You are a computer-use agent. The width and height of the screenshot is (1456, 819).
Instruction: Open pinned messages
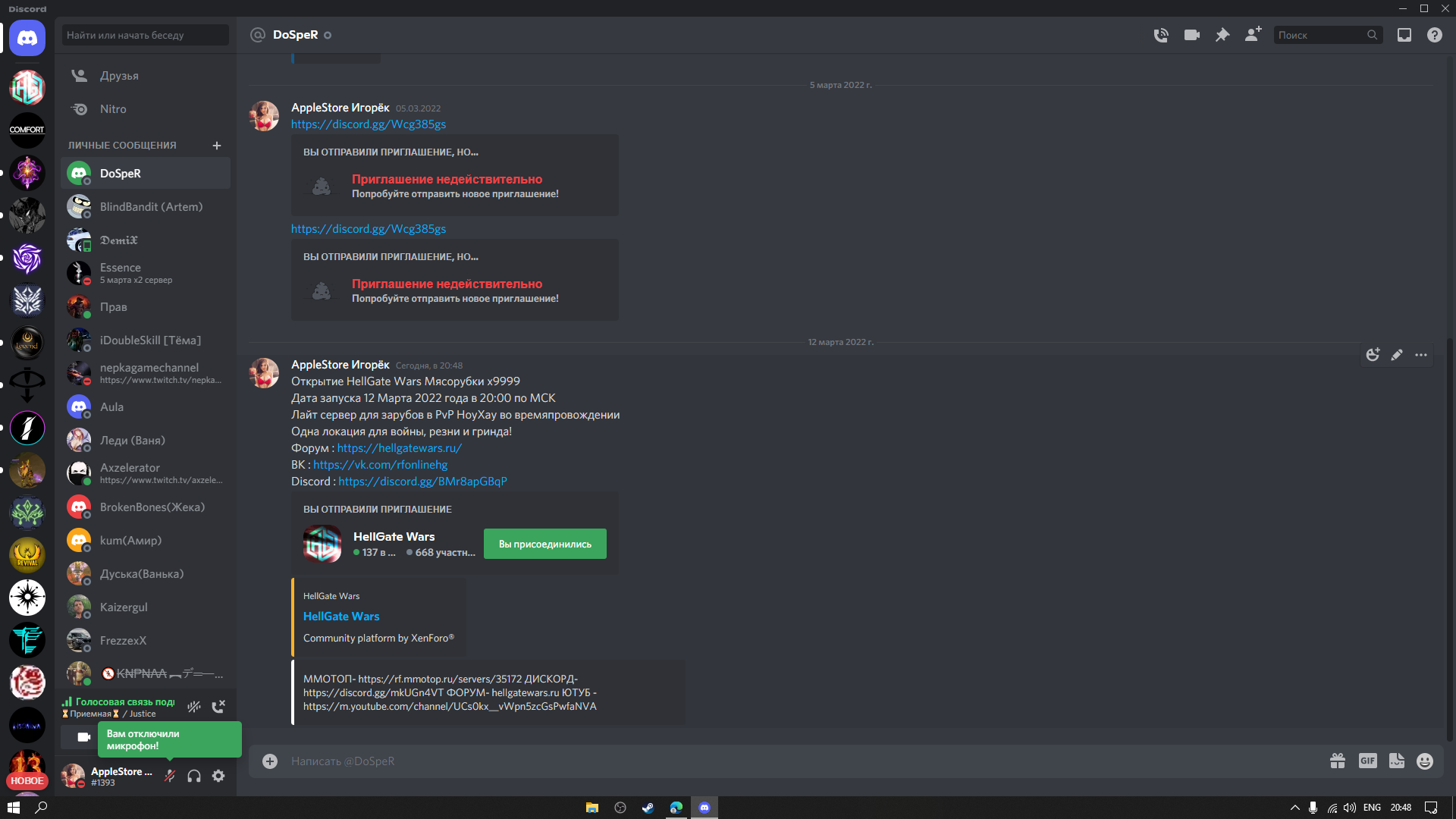pos(1222,35)
